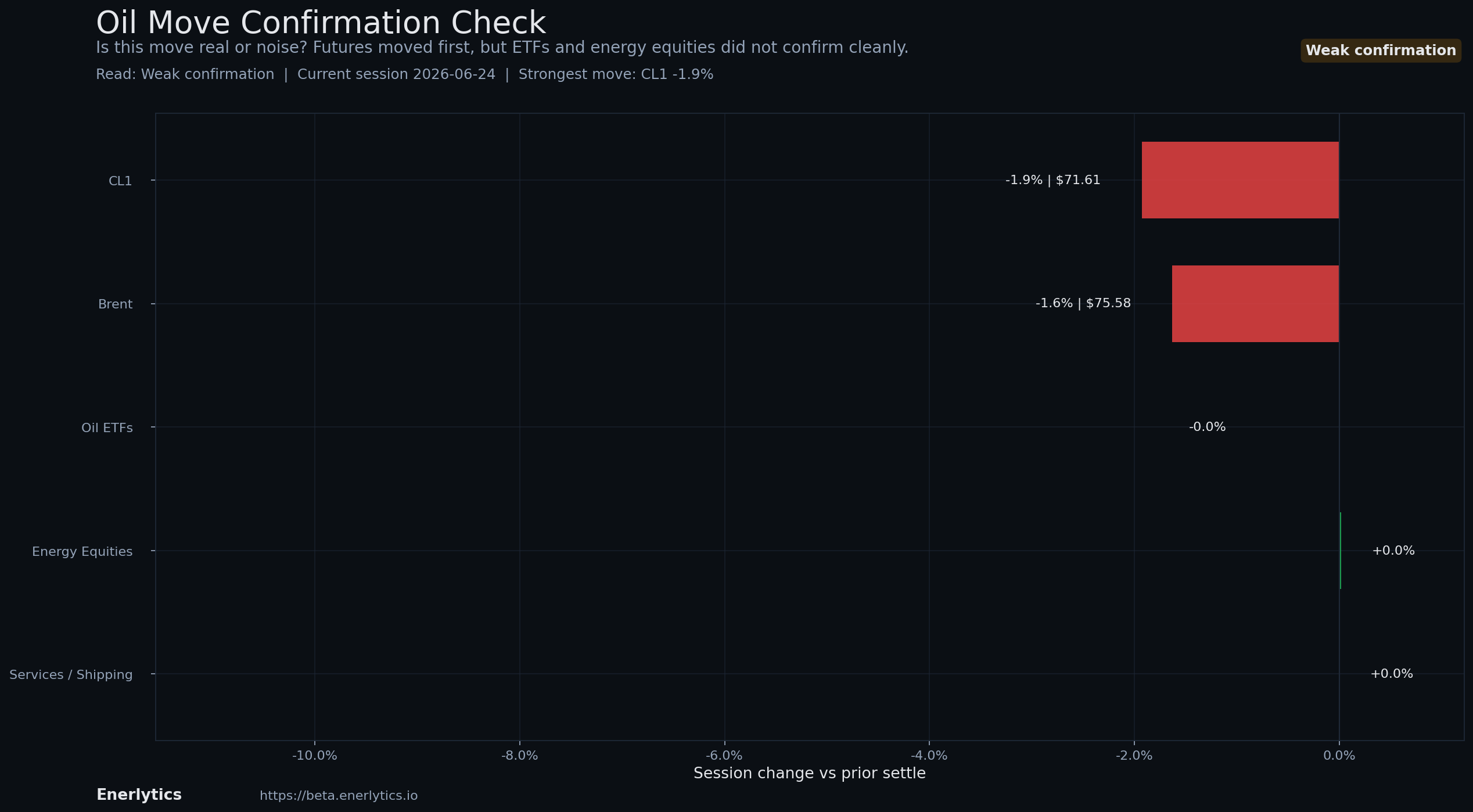Click the 'Oil Move Confirmation Check' title

point(321,23)
